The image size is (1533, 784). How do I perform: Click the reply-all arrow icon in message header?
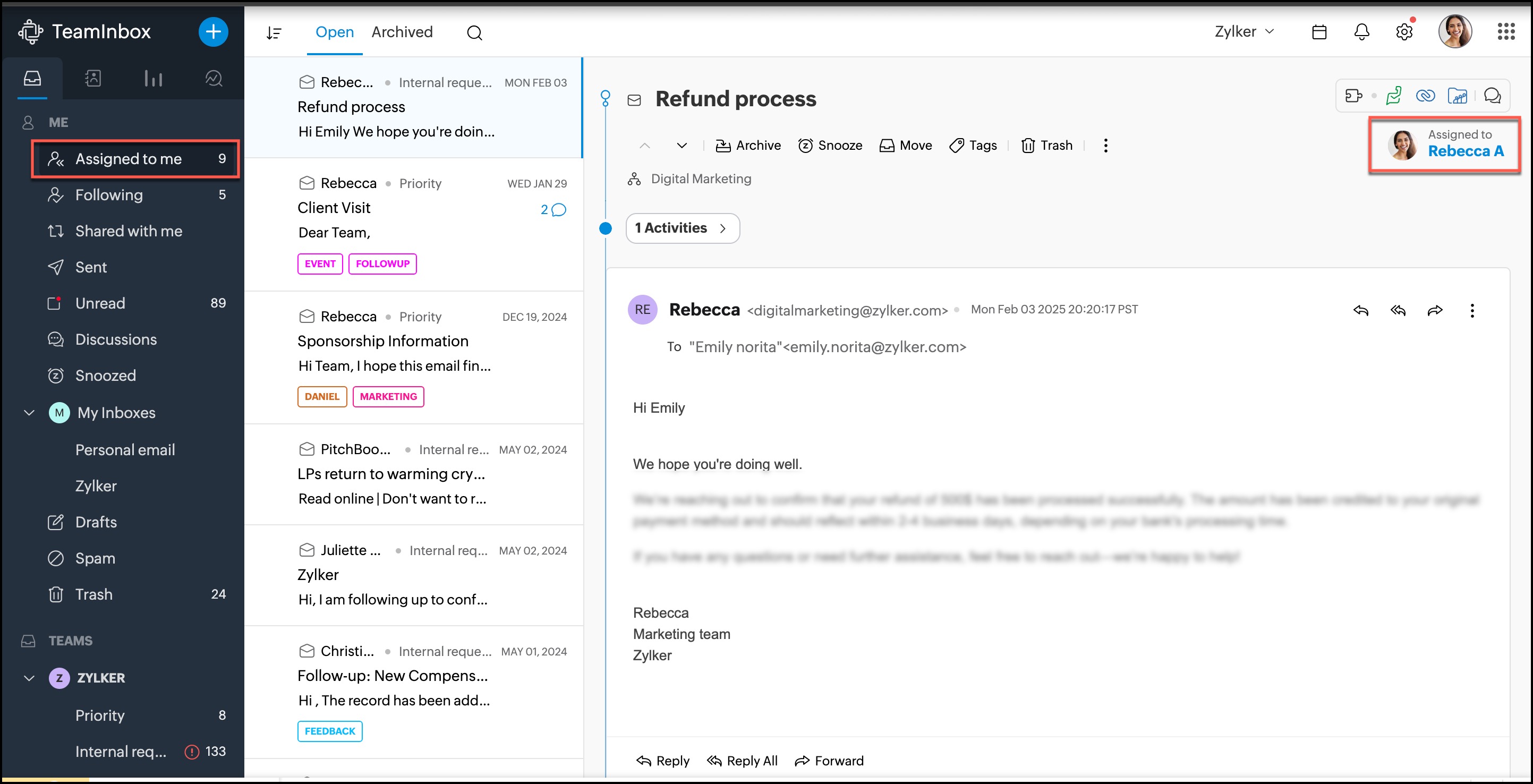point(1398,310)
